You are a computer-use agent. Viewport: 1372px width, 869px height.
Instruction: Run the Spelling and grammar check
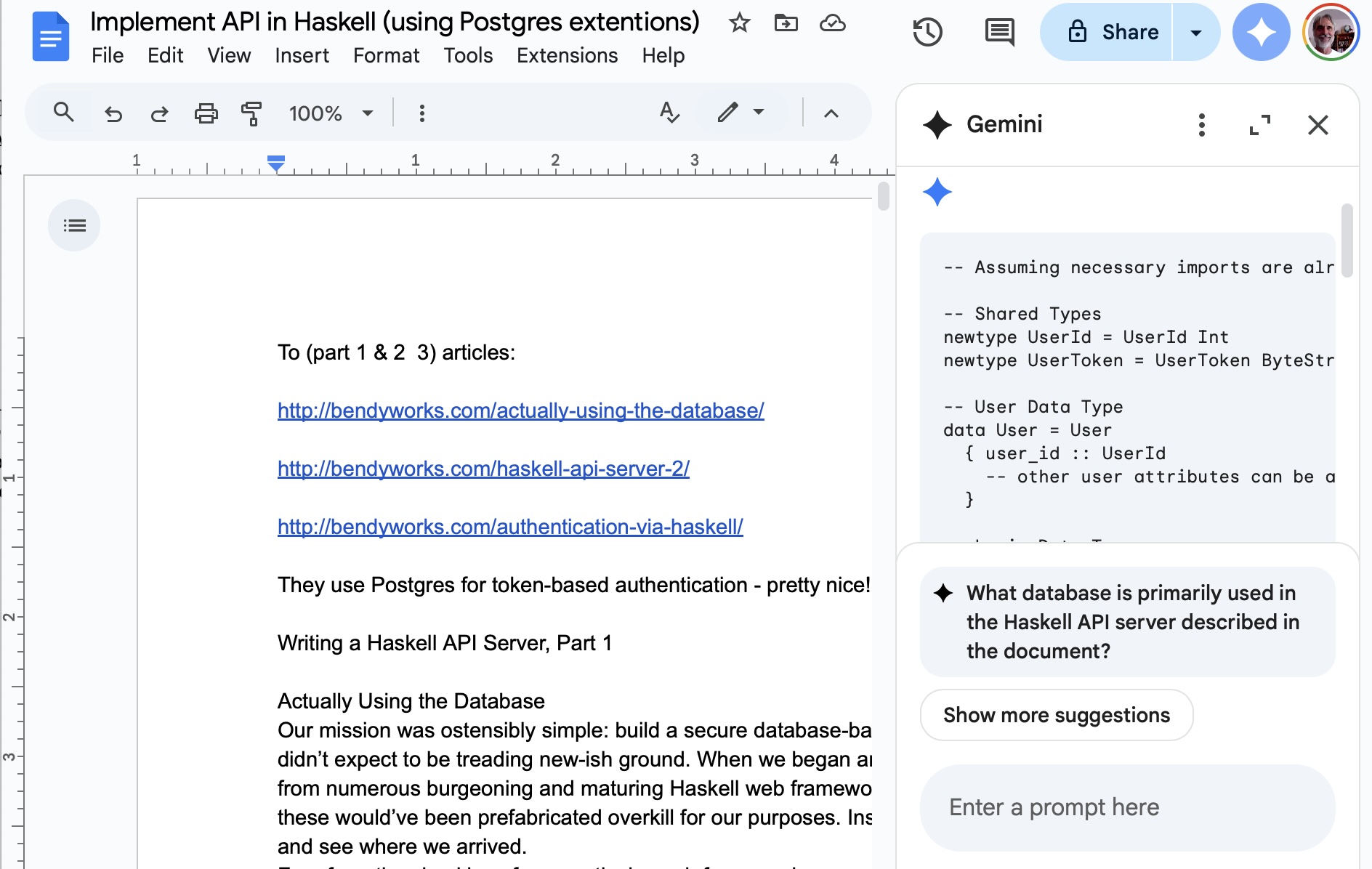point(669,113)
